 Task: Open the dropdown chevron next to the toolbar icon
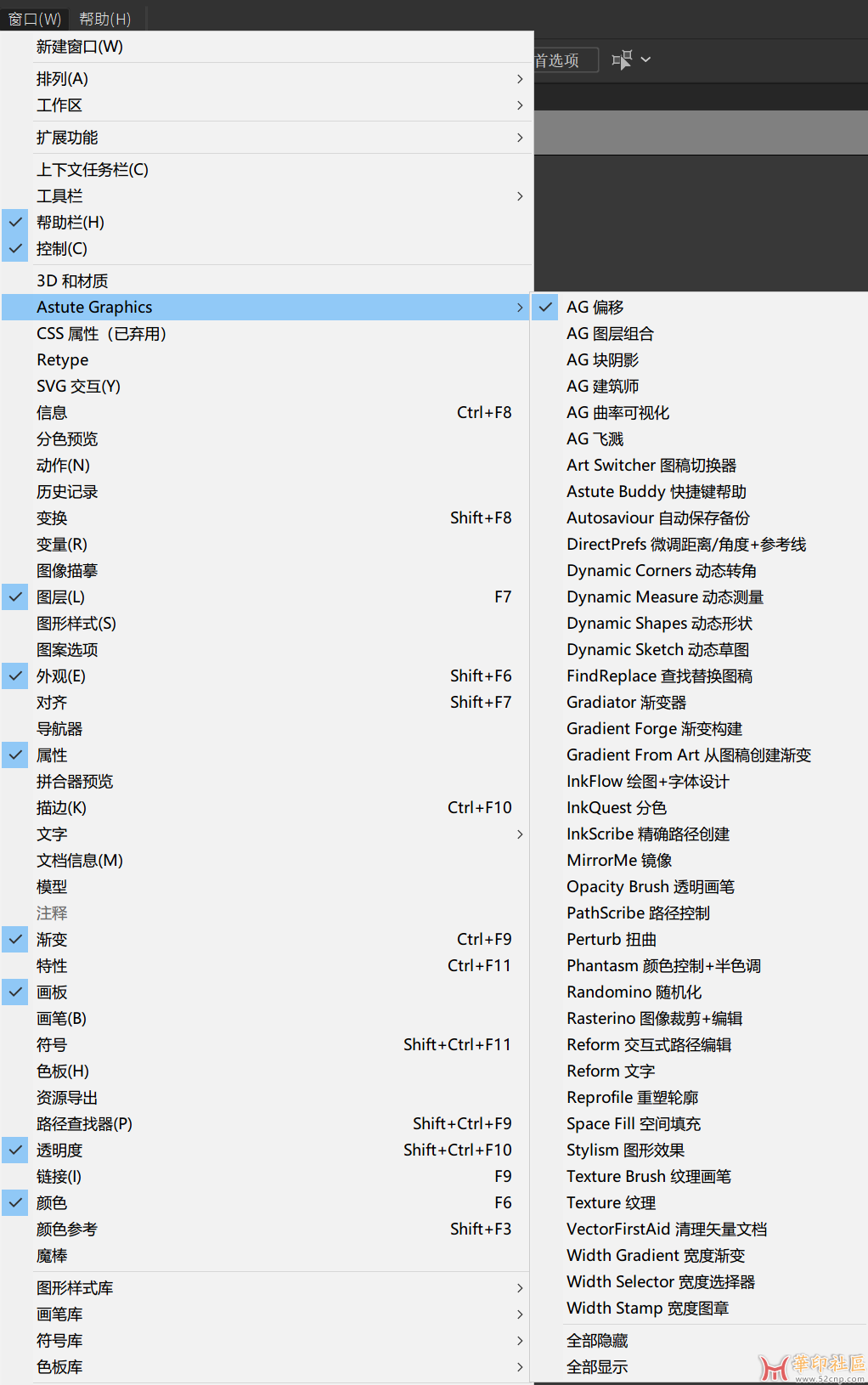coord(645,59)
